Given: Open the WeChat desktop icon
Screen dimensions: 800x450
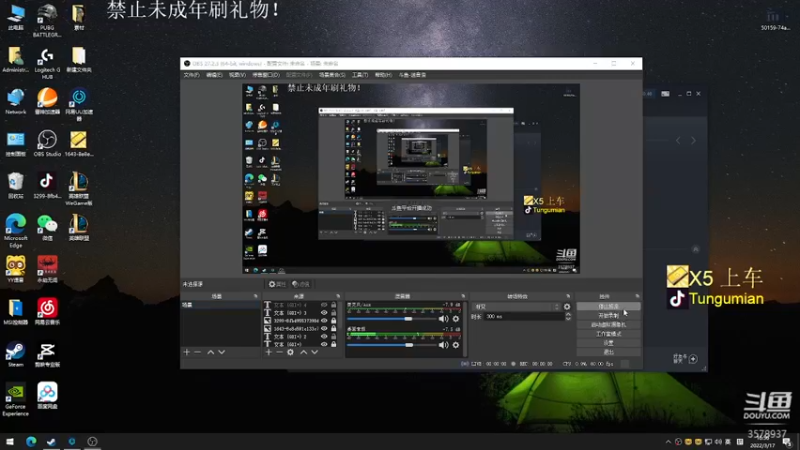Looking at the screenshot, I should coord(47,228).
